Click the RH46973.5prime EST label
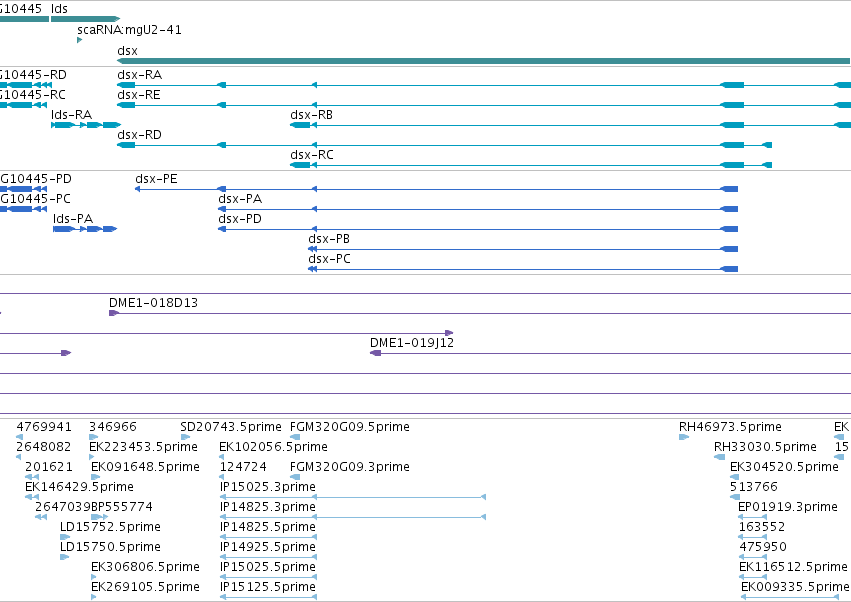Screen dimensions: 851x602 (x=731, y=427)
